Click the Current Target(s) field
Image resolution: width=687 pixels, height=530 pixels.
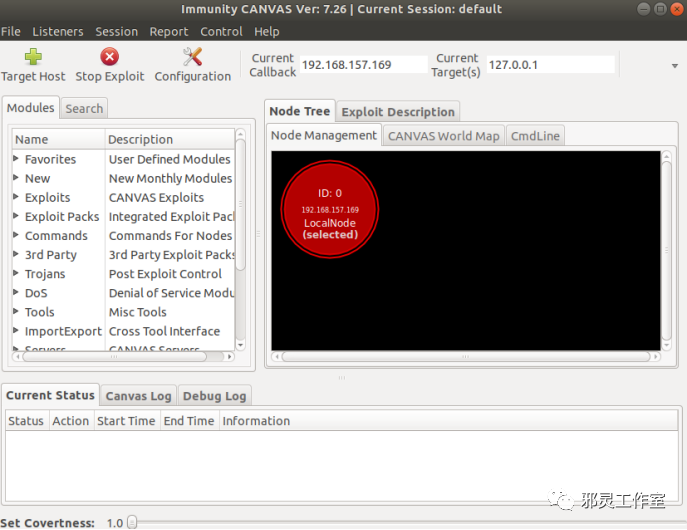pos(551,65)
